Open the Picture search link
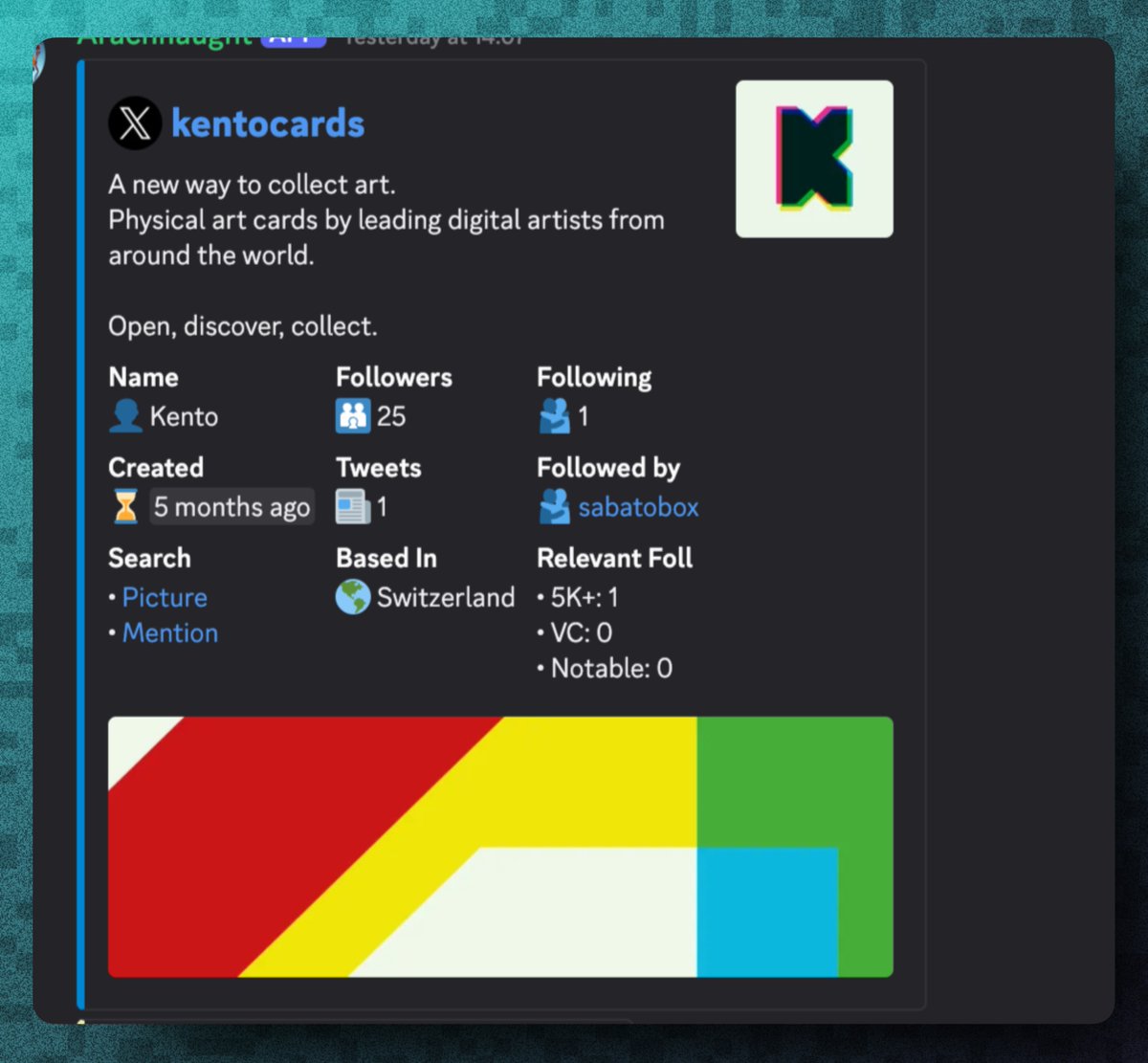 [x=165, y=597]
